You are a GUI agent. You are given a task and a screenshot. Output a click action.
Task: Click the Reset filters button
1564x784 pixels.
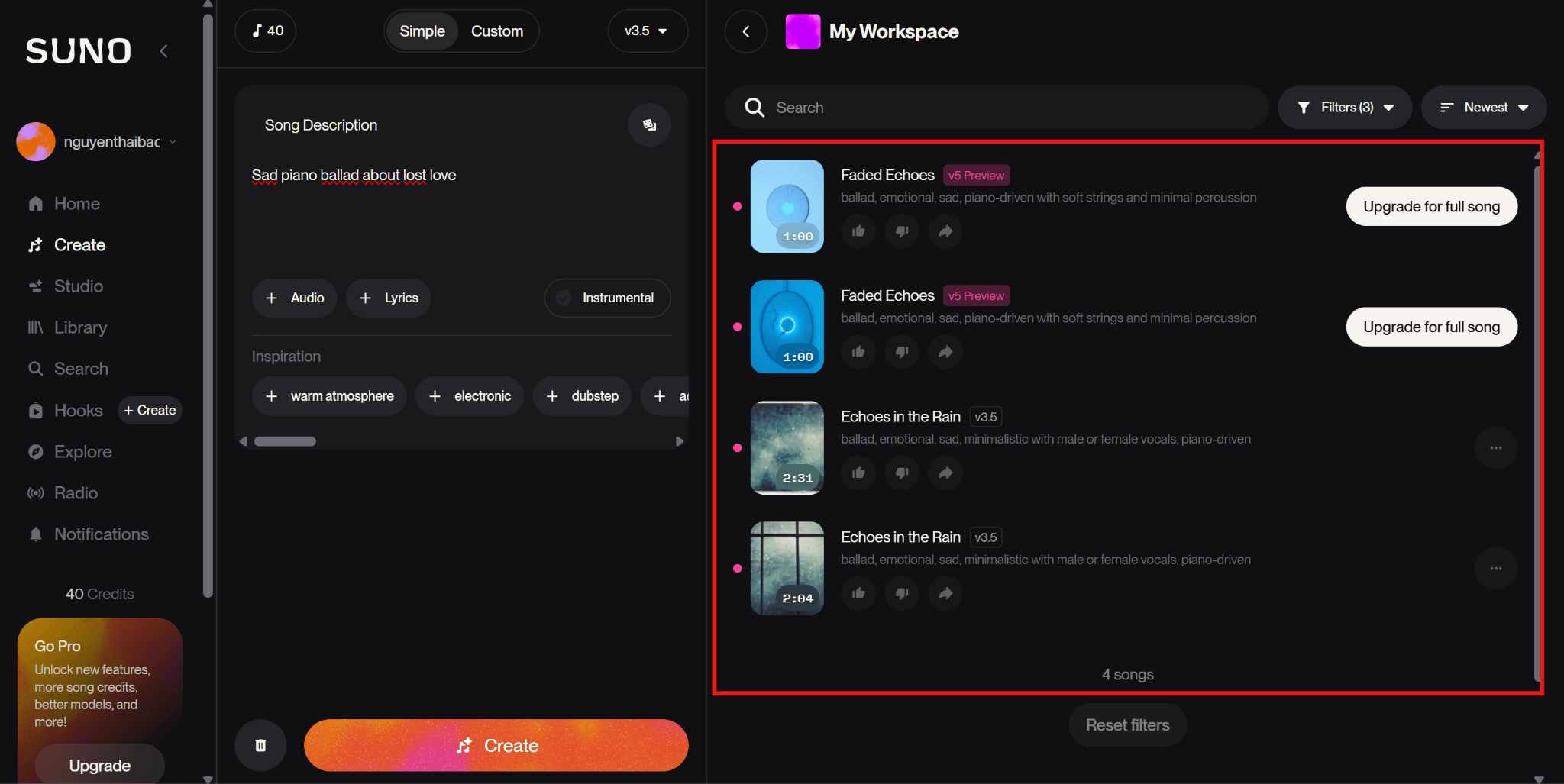(1128, 725)
